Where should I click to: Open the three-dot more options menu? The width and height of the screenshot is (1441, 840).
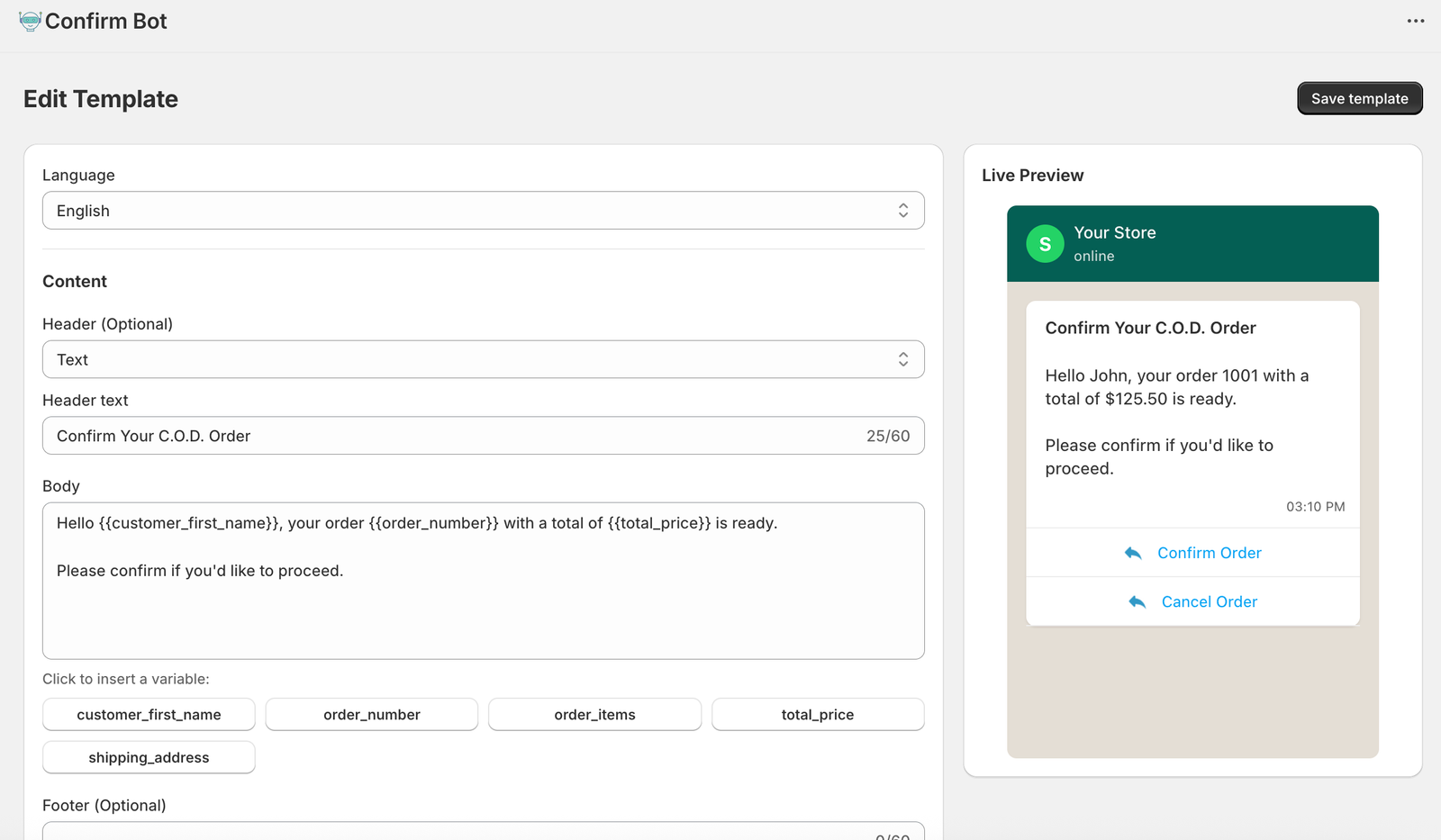(1416, 22)
